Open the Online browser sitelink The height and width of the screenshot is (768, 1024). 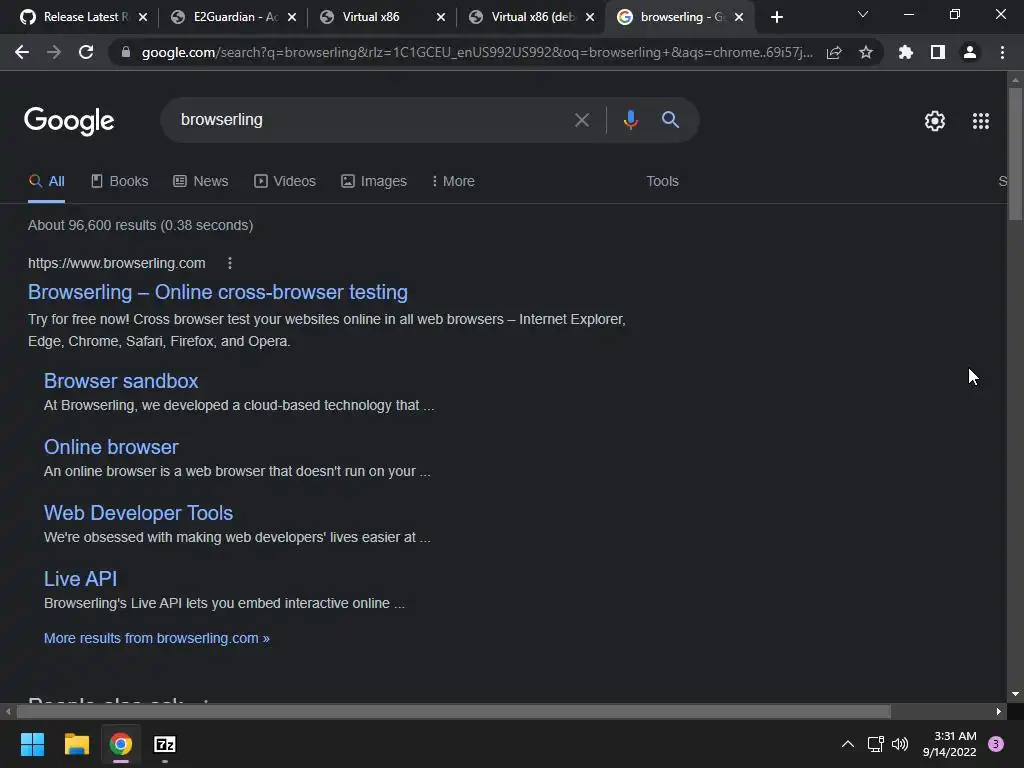[111, 447]
